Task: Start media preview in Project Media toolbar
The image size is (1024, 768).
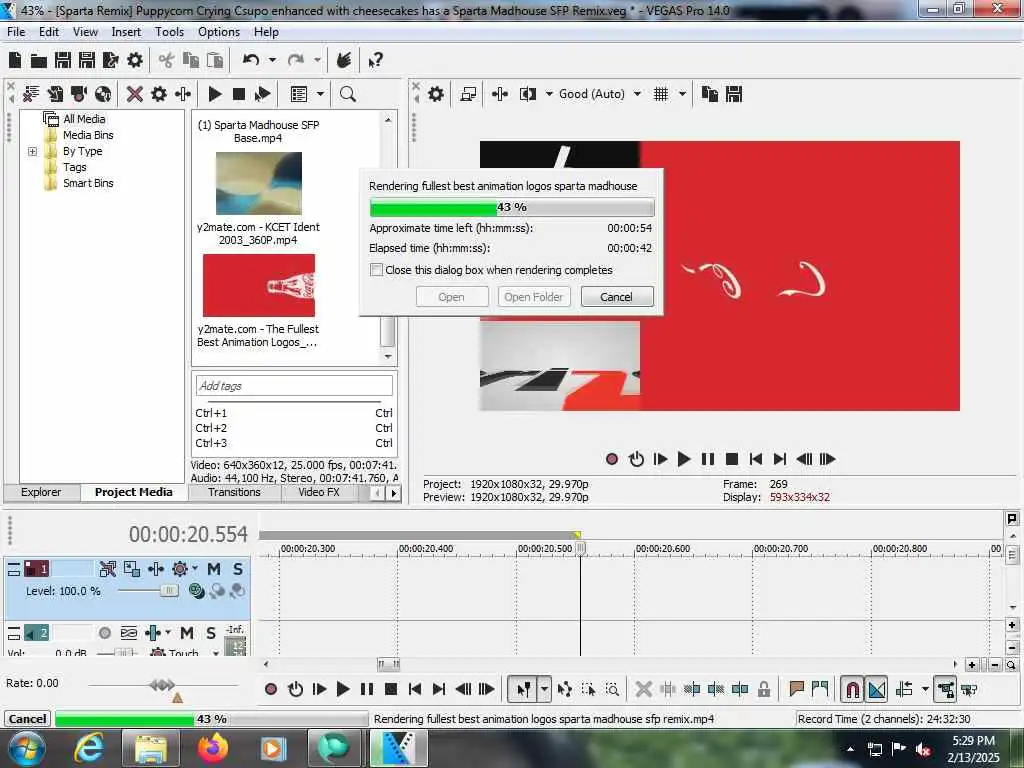Action: 215,94
